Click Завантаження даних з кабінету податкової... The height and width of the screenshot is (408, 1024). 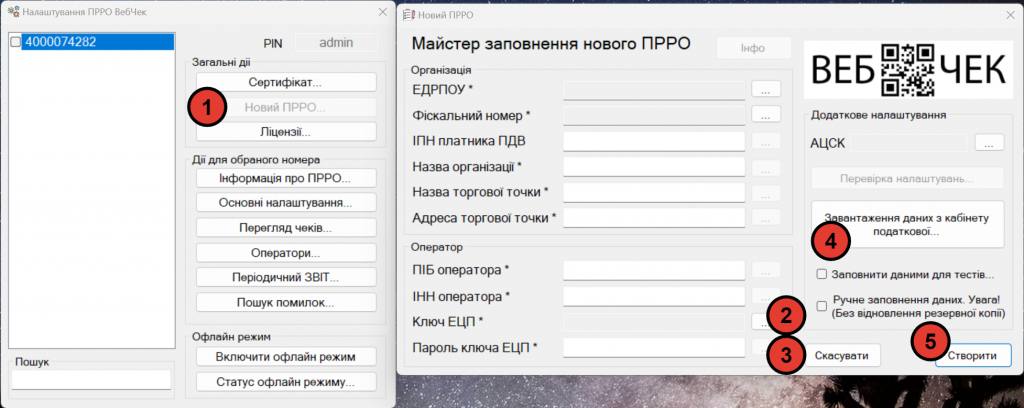pyautogui.click(x=907, y=224)
